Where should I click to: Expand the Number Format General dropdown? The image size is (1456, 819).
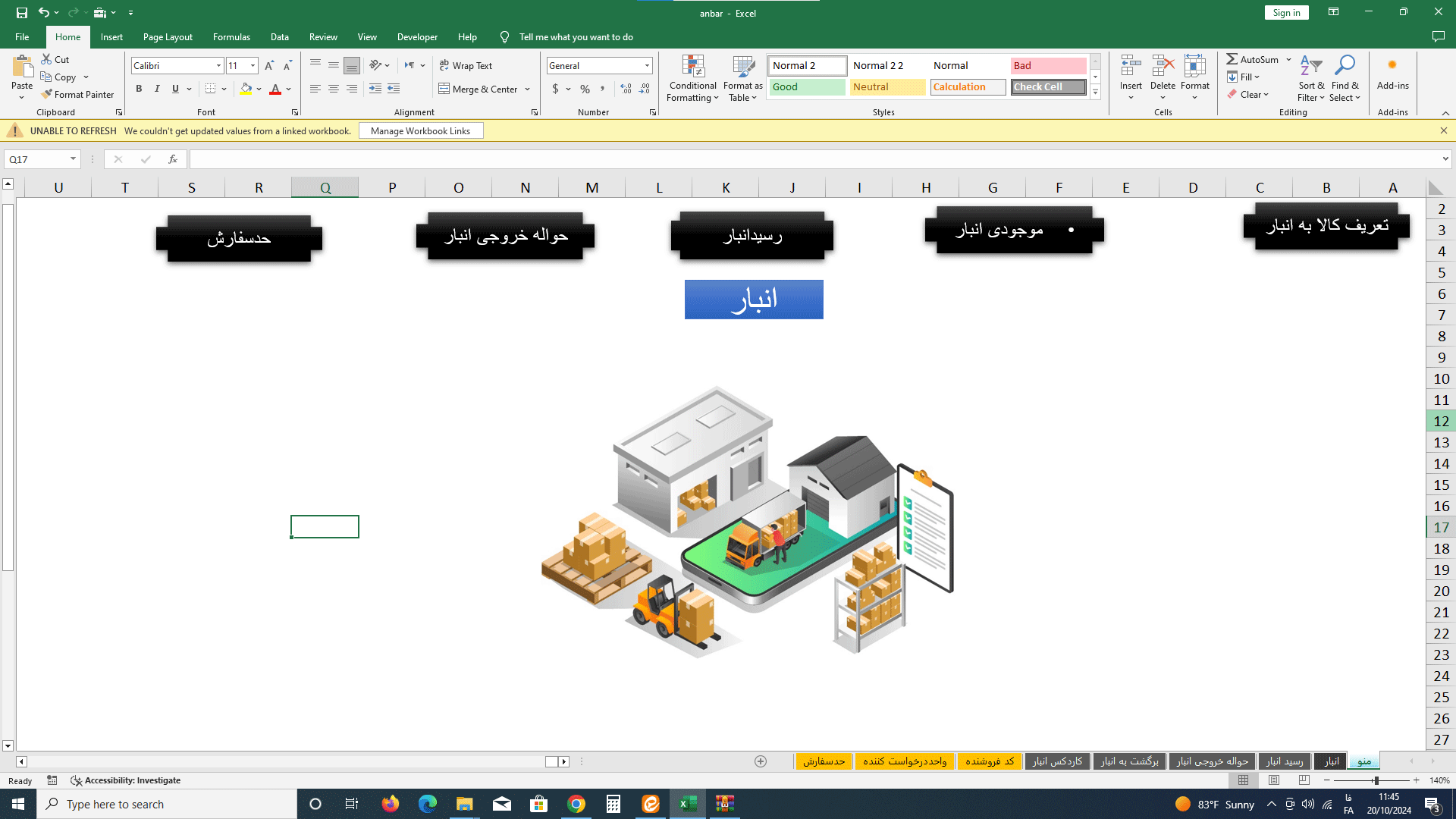[647, 66]
